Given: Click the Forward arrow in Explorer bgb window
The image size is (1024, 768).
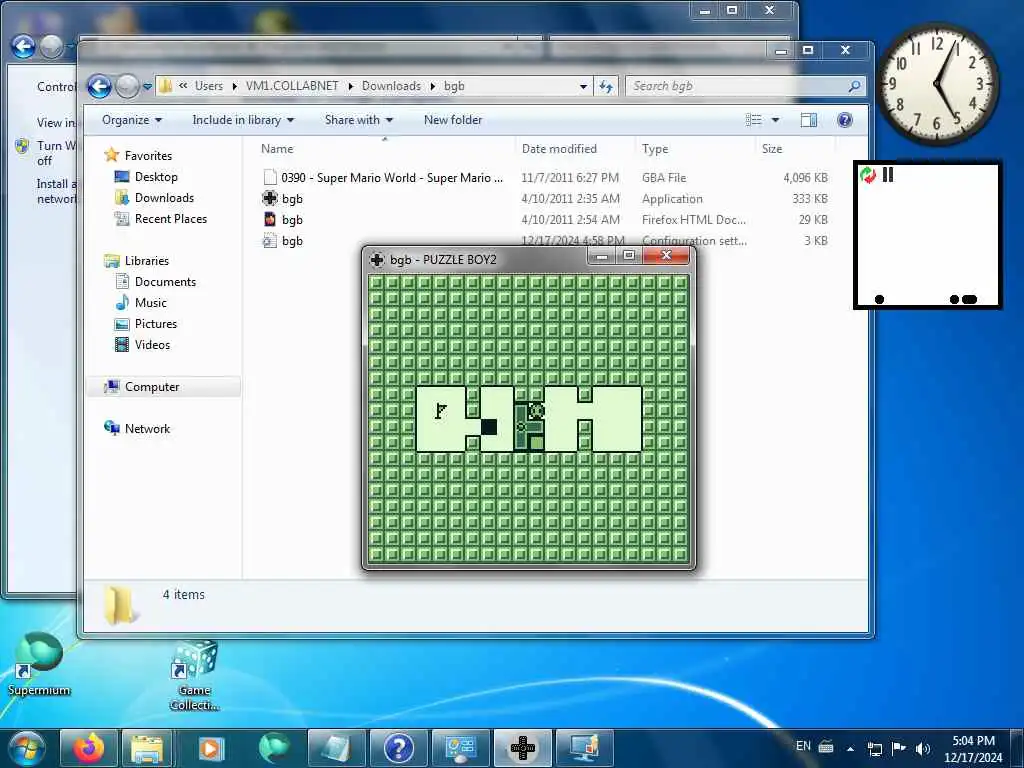Looking at the screenshot, I should coord(127,86).
